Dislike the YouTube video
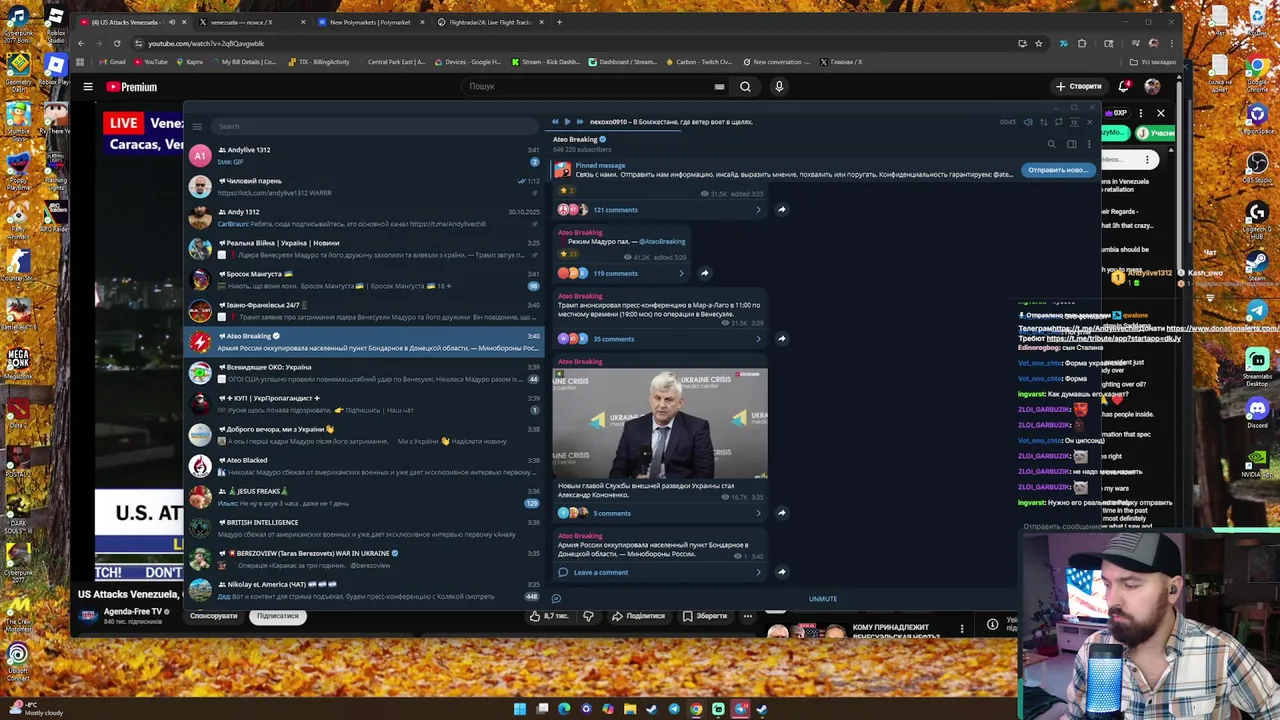Viewport: 1280px width, 720px height. [x=588, y=616]
